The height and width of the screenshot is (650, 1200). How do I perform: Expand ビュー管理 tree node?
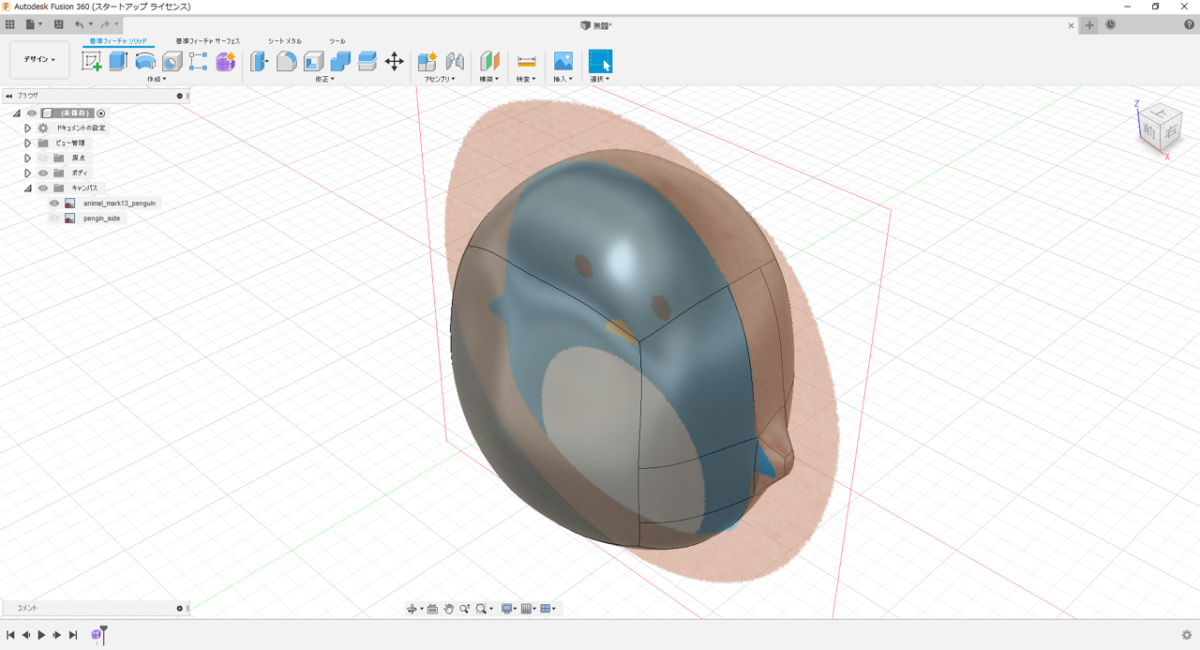pyautogui.click(x=28, y=143)
